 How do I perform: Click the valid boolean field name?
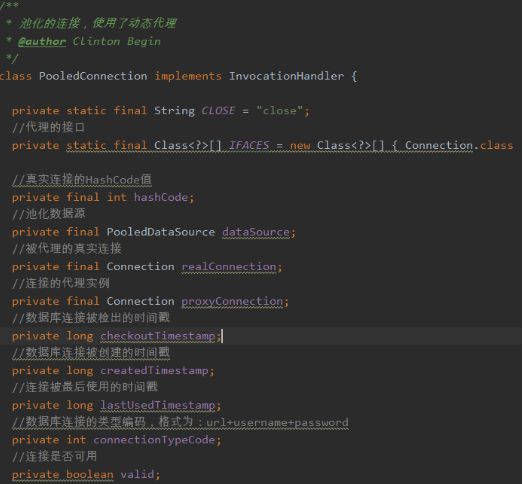tap(137, 475)
